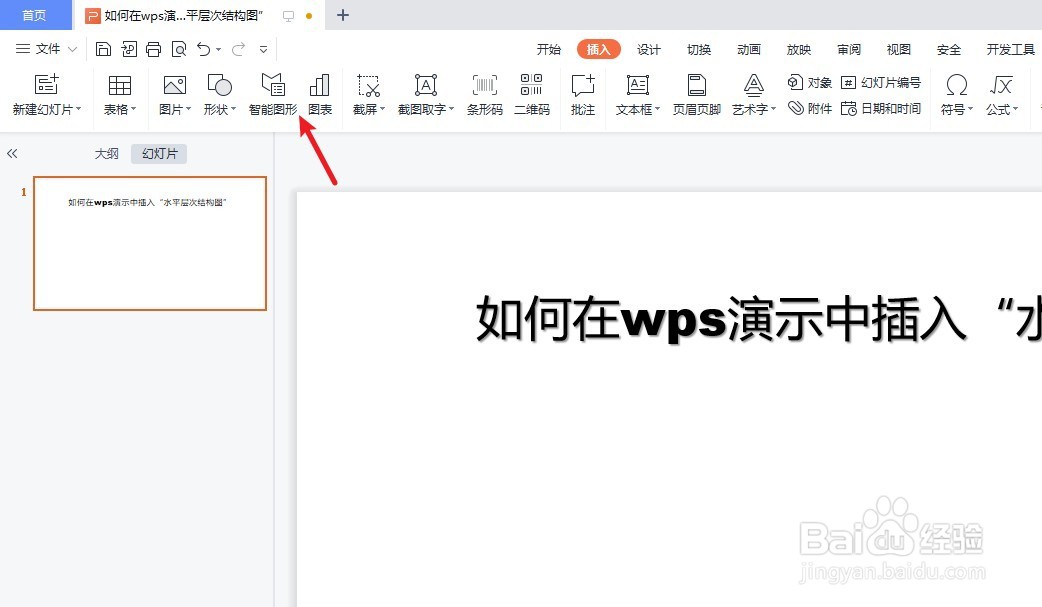The width and height of the screenshot is (1042, 607).
Task: Open the quick access toolbar customize dropdown
Action: (263, 49)
